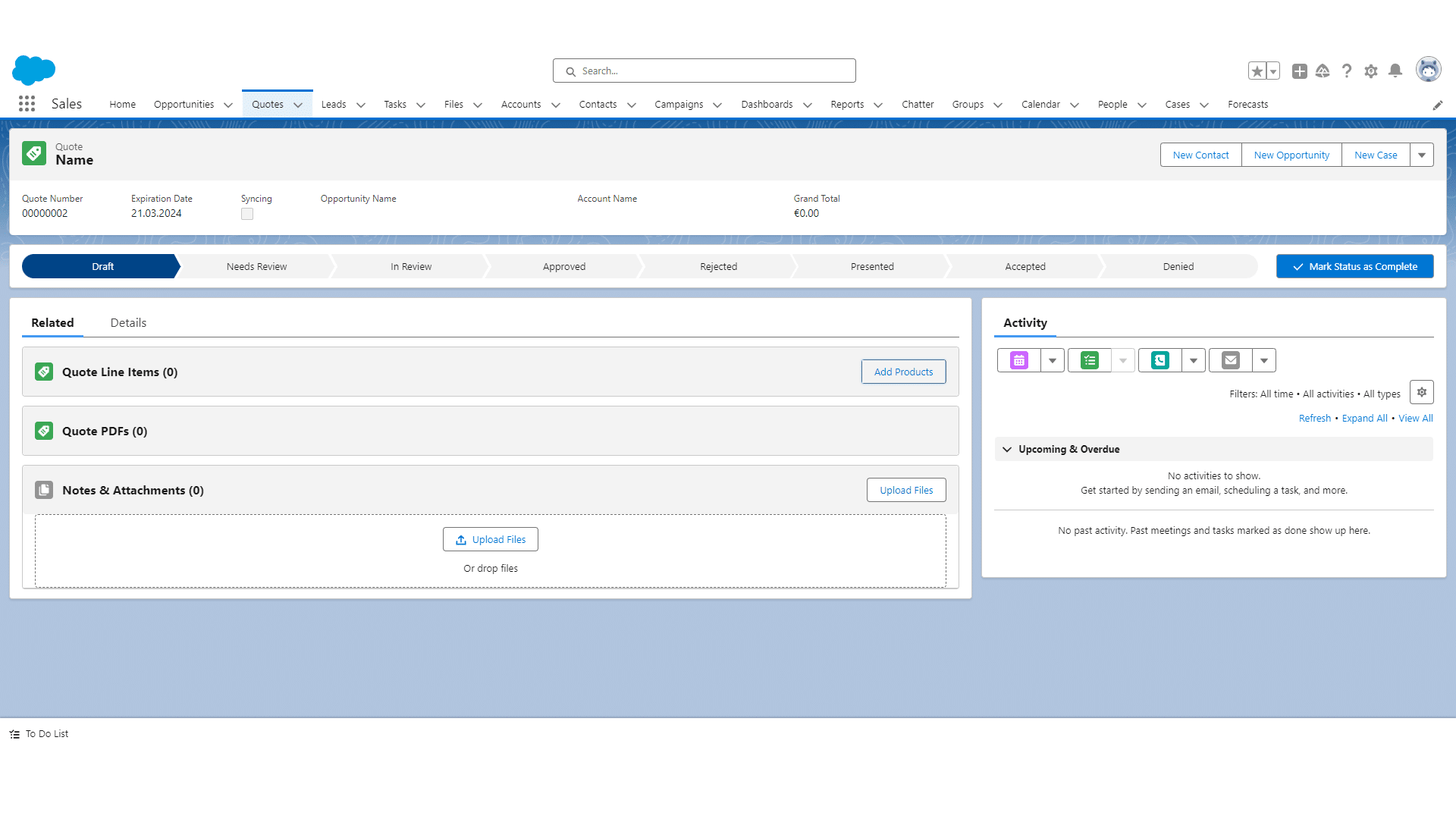Open the Favorites list dropdown arrow

[x=1273, y=71]
